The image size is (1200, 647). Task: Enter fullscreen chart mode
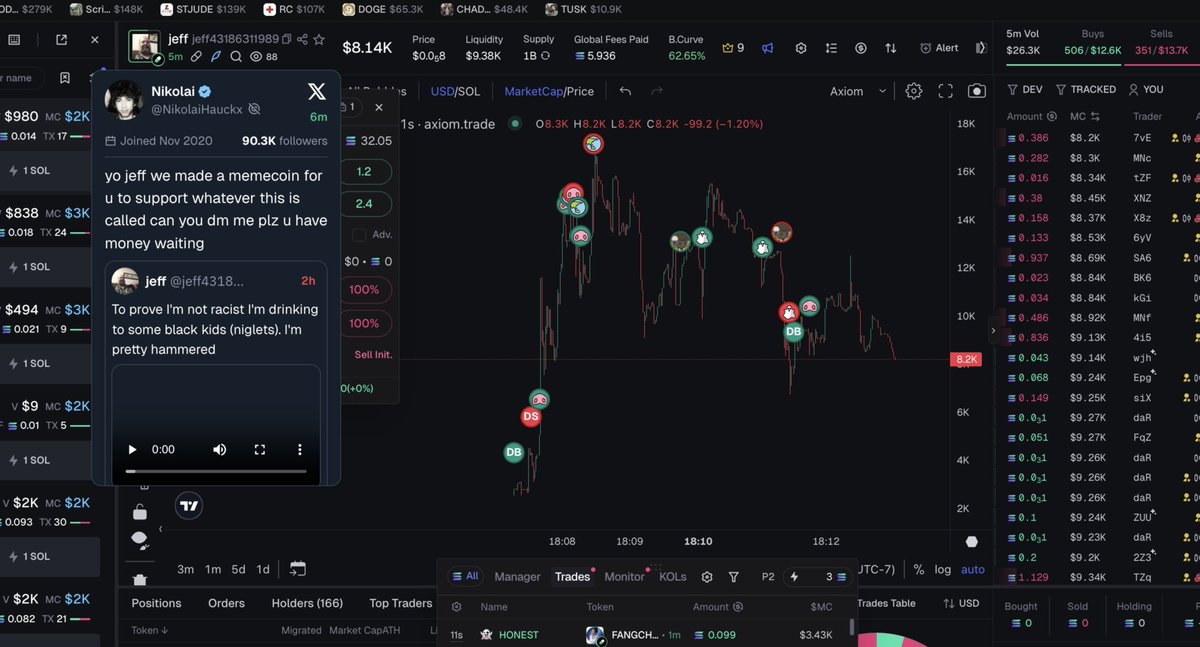(945, 91)
